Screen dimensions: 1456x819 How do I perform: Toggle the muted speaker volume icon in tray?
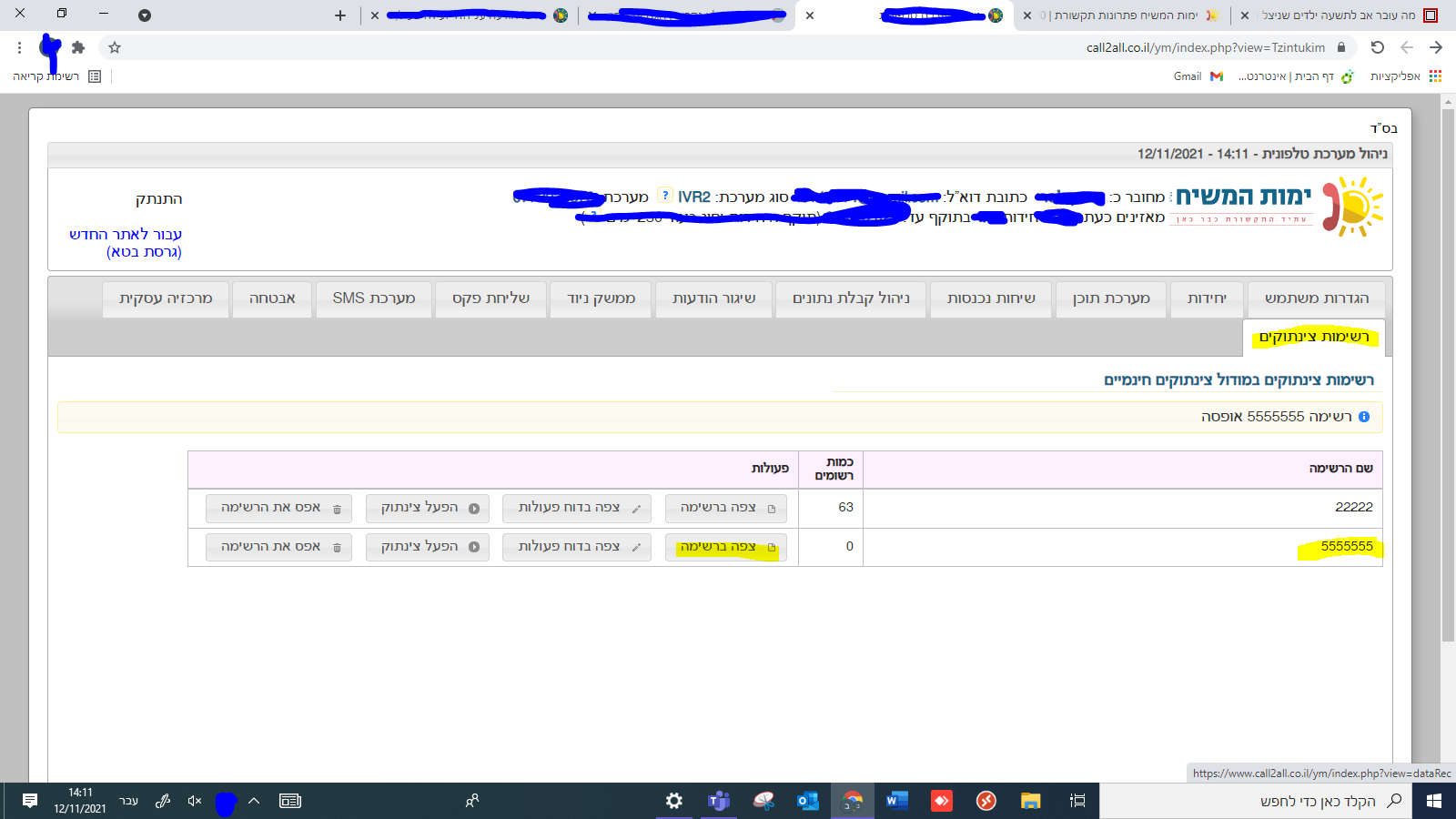point(194,801)
